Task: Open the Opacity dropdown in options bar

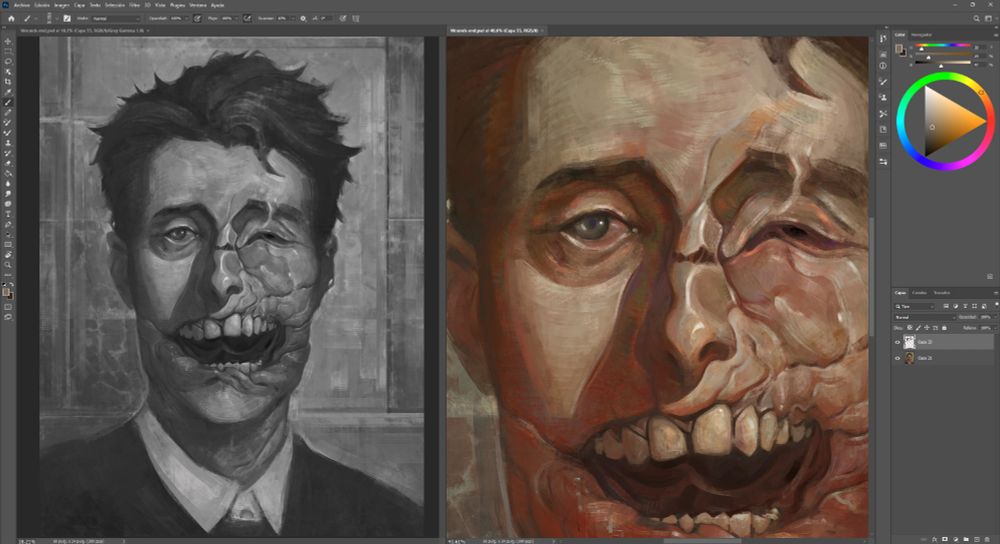Action: 186,18
